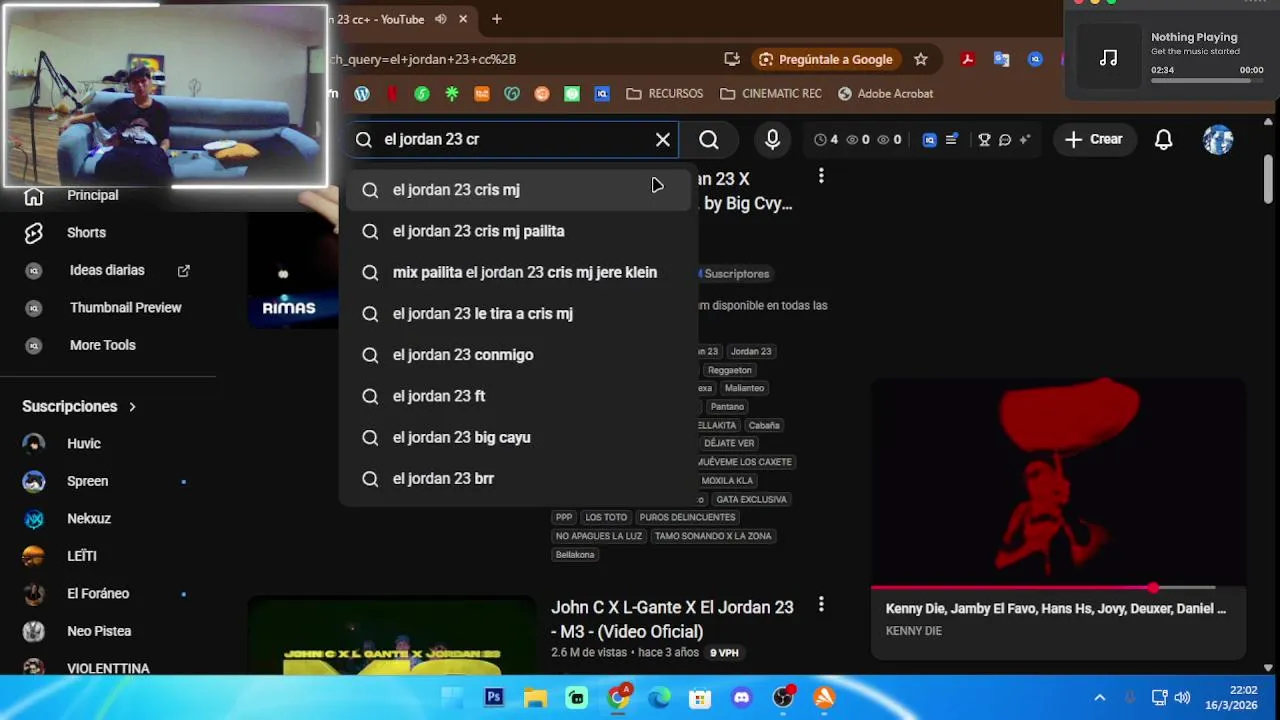Click the Pregúntale a Google button
The width and height of the screenshot is (1280, 720).
pyautogui.click(x=826, y=59)
